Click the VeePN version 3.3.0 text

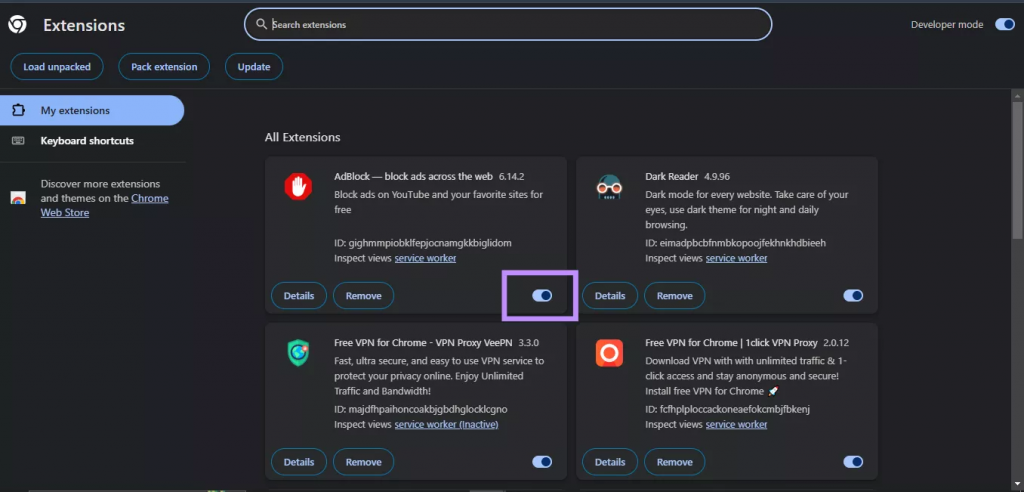tap(528, 342)
